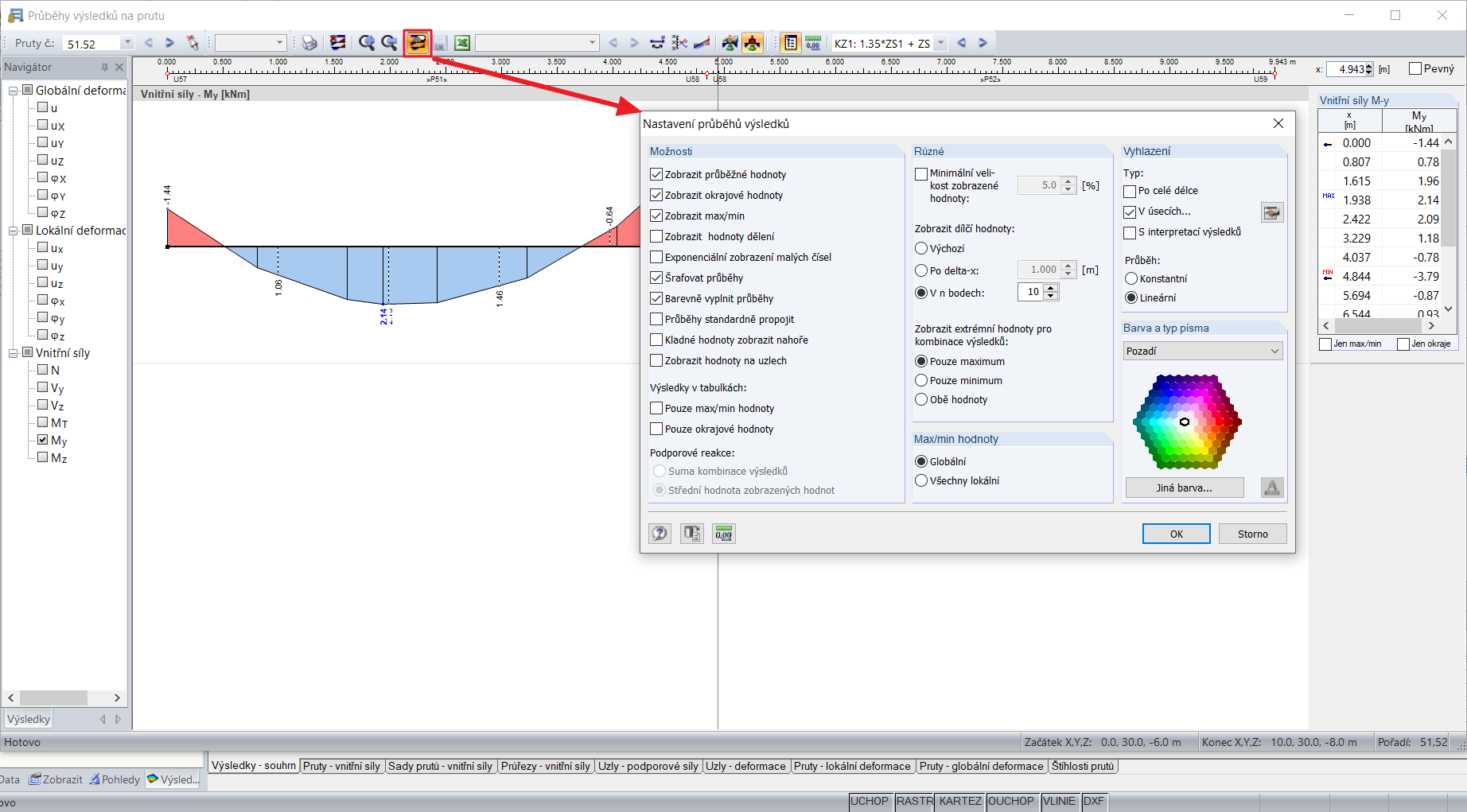The height and width of the screenshot is (812, 1467).
Task: Click the units icon in the dialog footer
Action: coord(723,534)
